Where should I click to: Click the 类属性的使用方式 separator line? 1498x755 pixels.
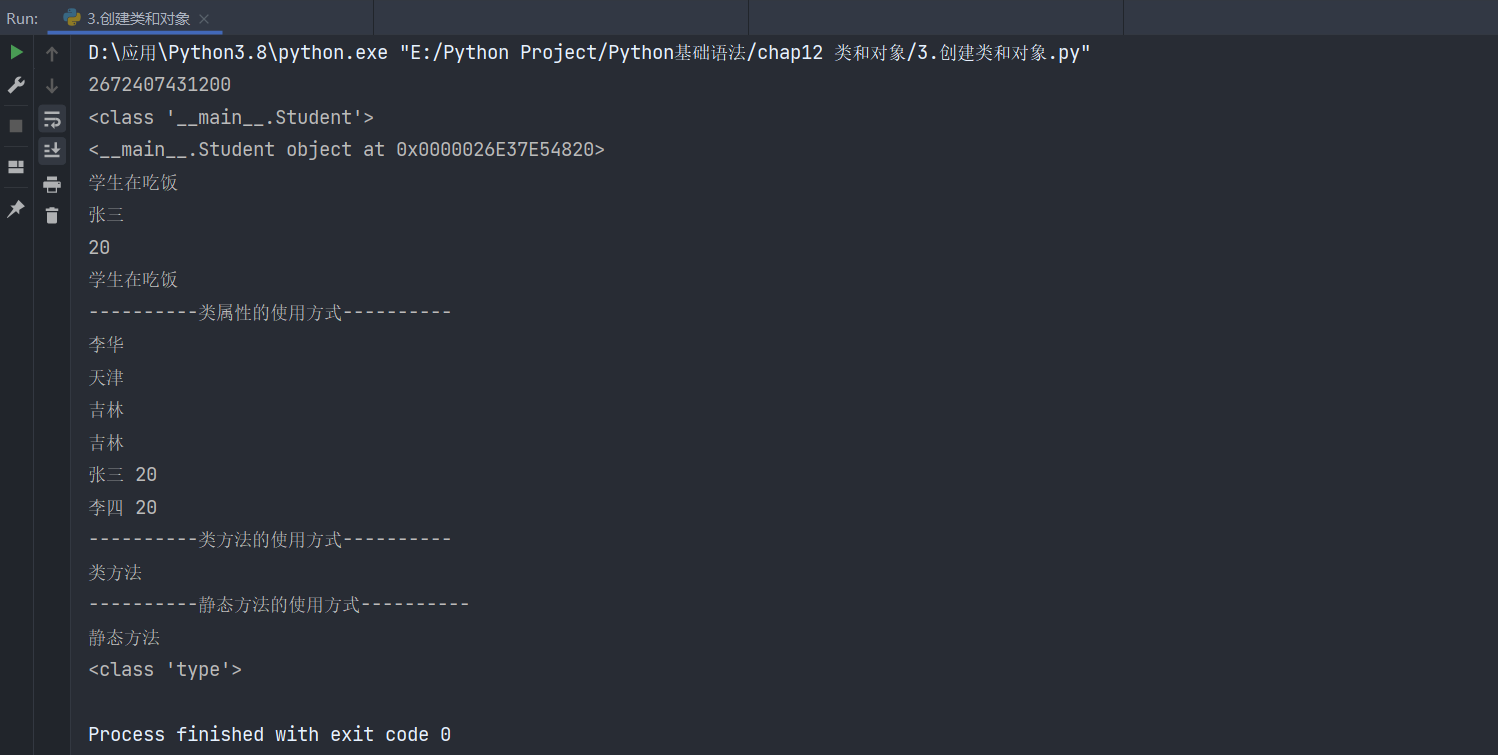pos(270,312)
